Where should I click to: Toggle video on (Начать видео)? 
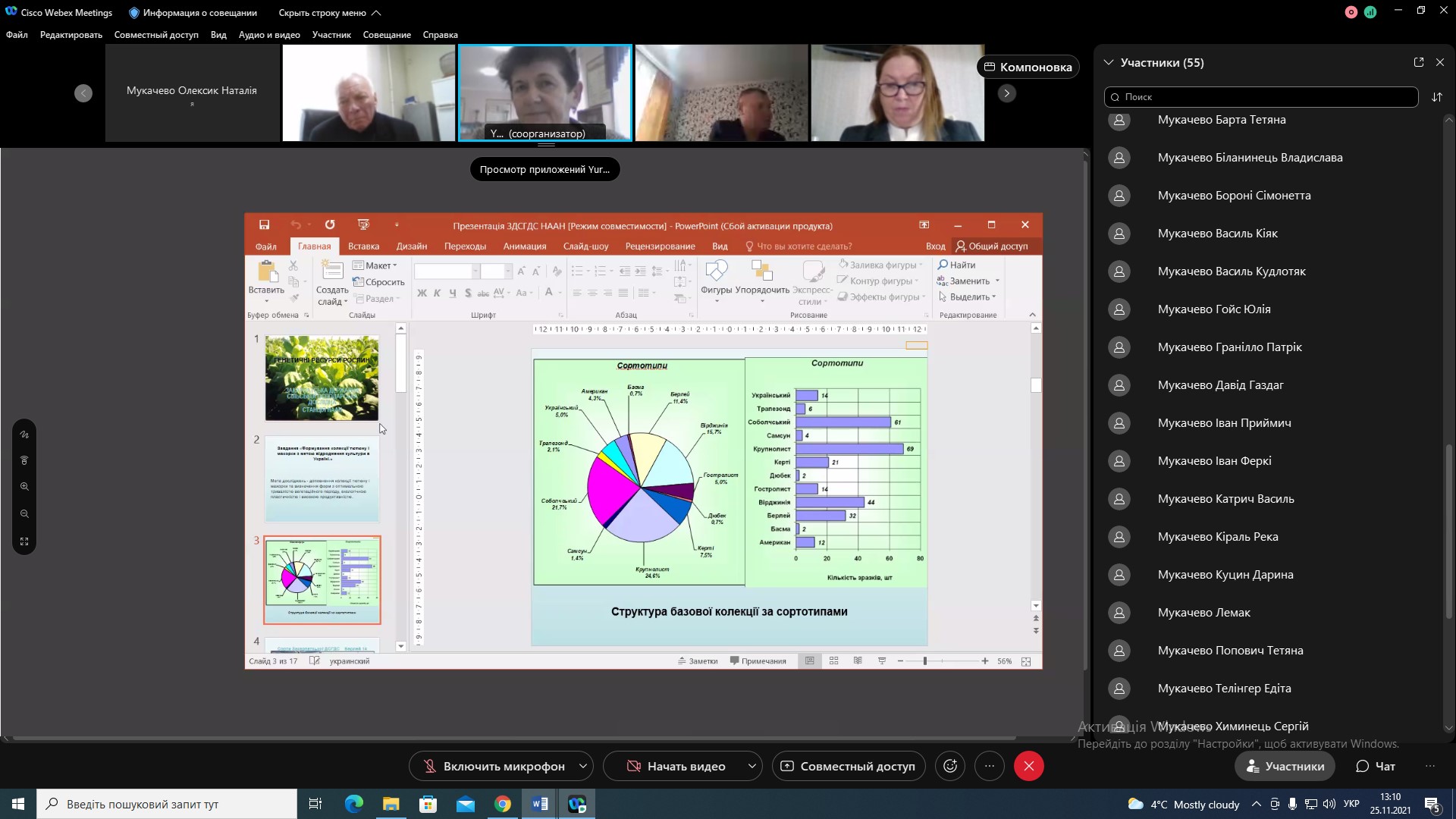pos(675,766)
